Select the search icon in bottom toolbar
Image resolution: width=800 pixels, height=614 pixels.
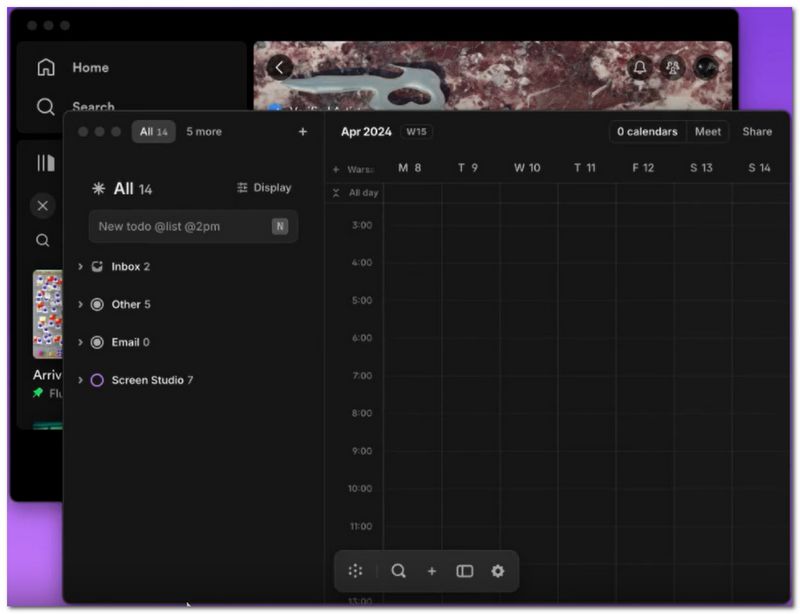(399, 571)
